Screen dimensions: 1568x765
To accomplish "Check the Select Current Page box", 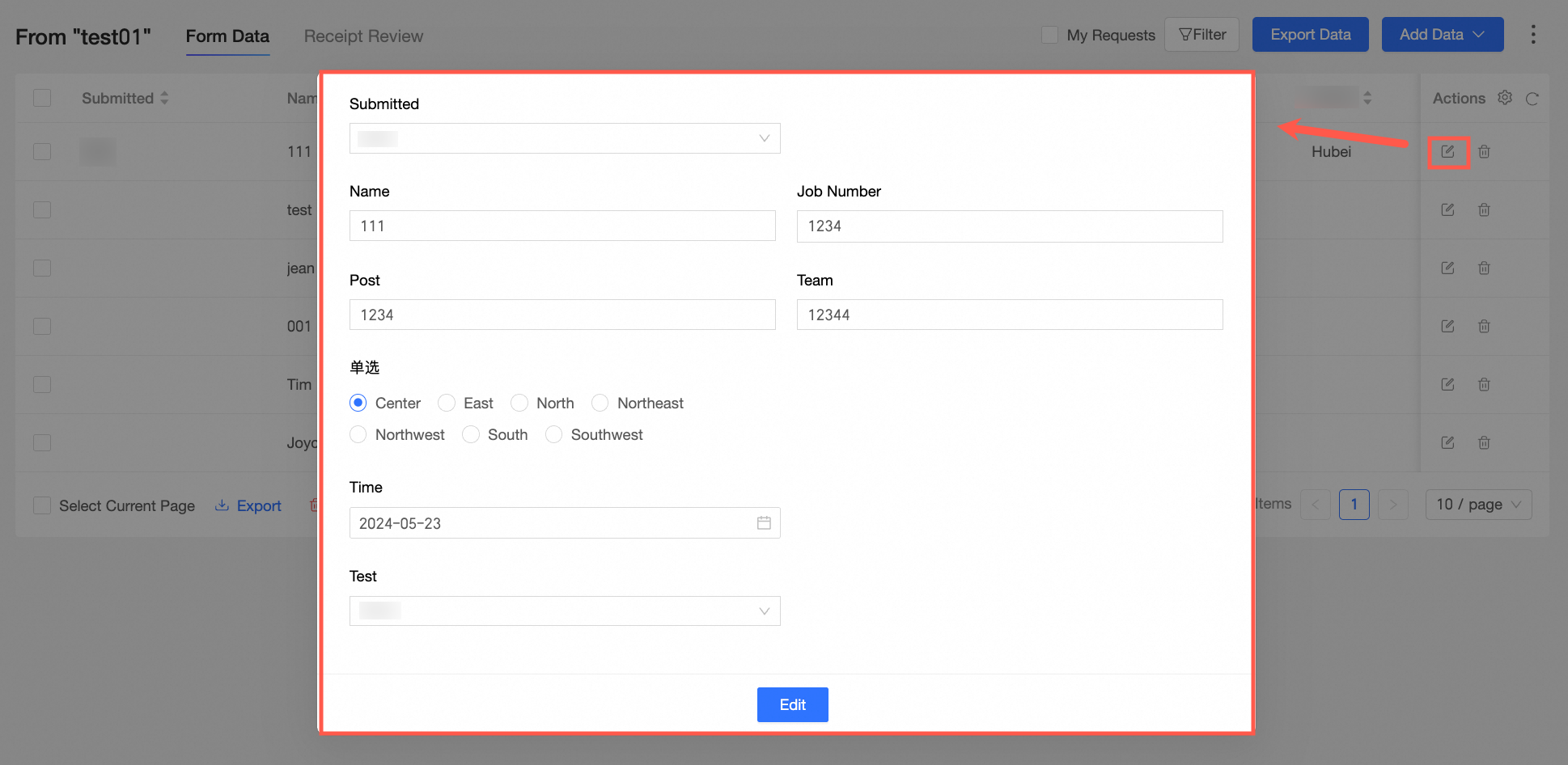I will (x=42, y=505).
